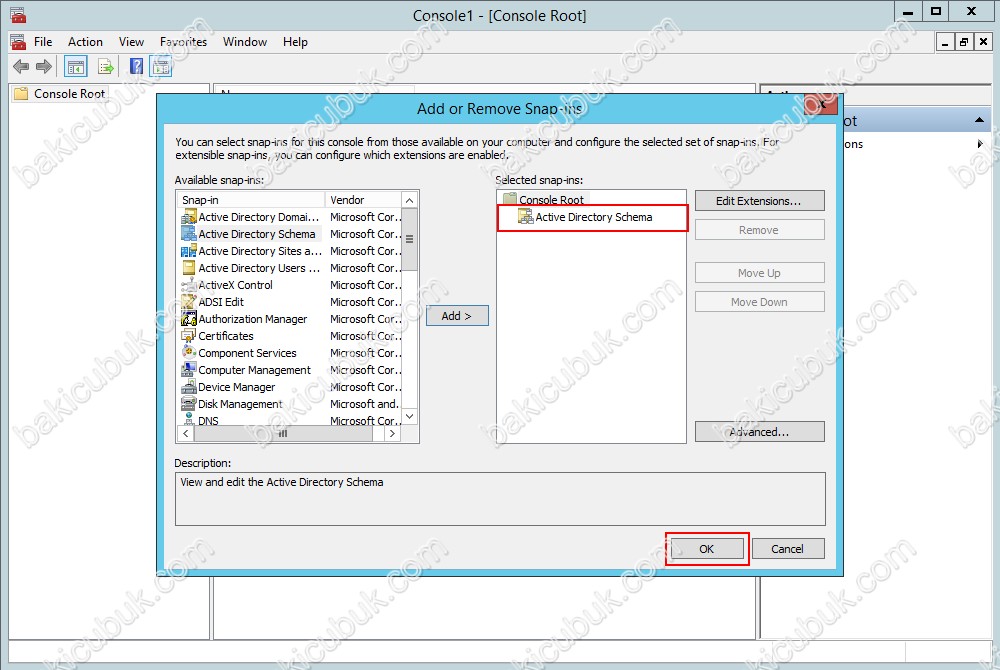Click the Add > button

457,316
